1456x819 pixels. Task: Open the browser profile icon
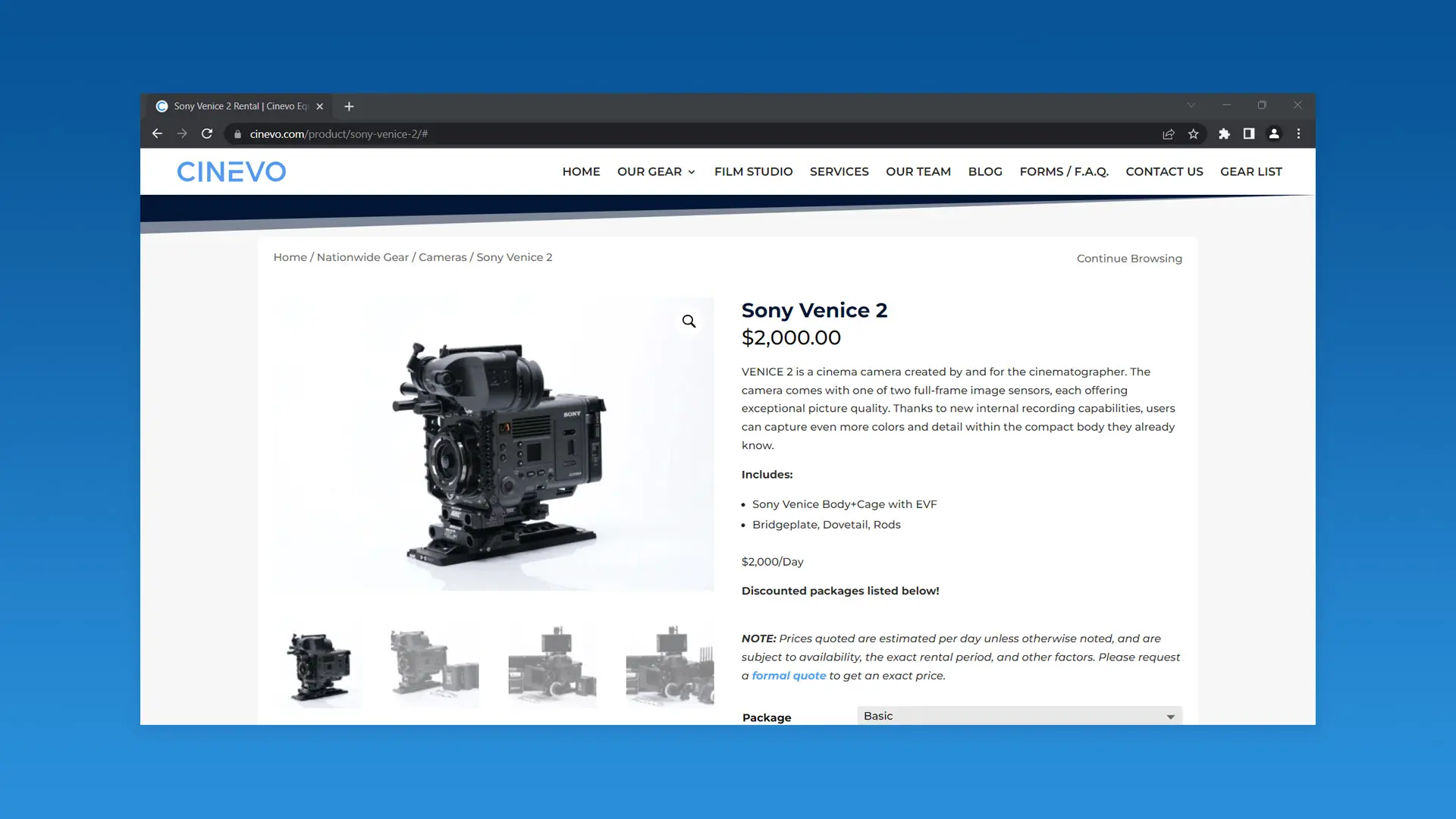pos(1274,133)
